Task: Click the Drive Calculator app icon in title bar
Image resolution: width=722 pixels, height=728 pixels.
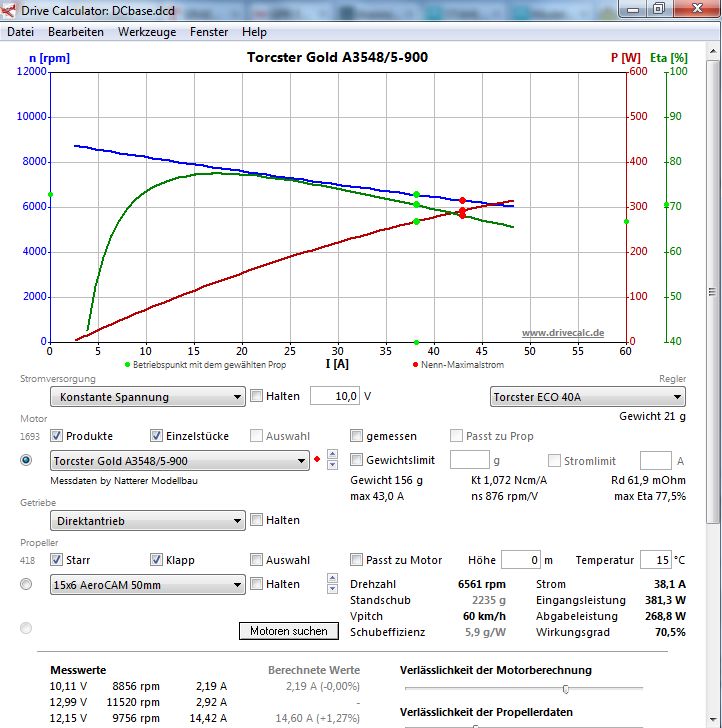Action: (8, 9)
